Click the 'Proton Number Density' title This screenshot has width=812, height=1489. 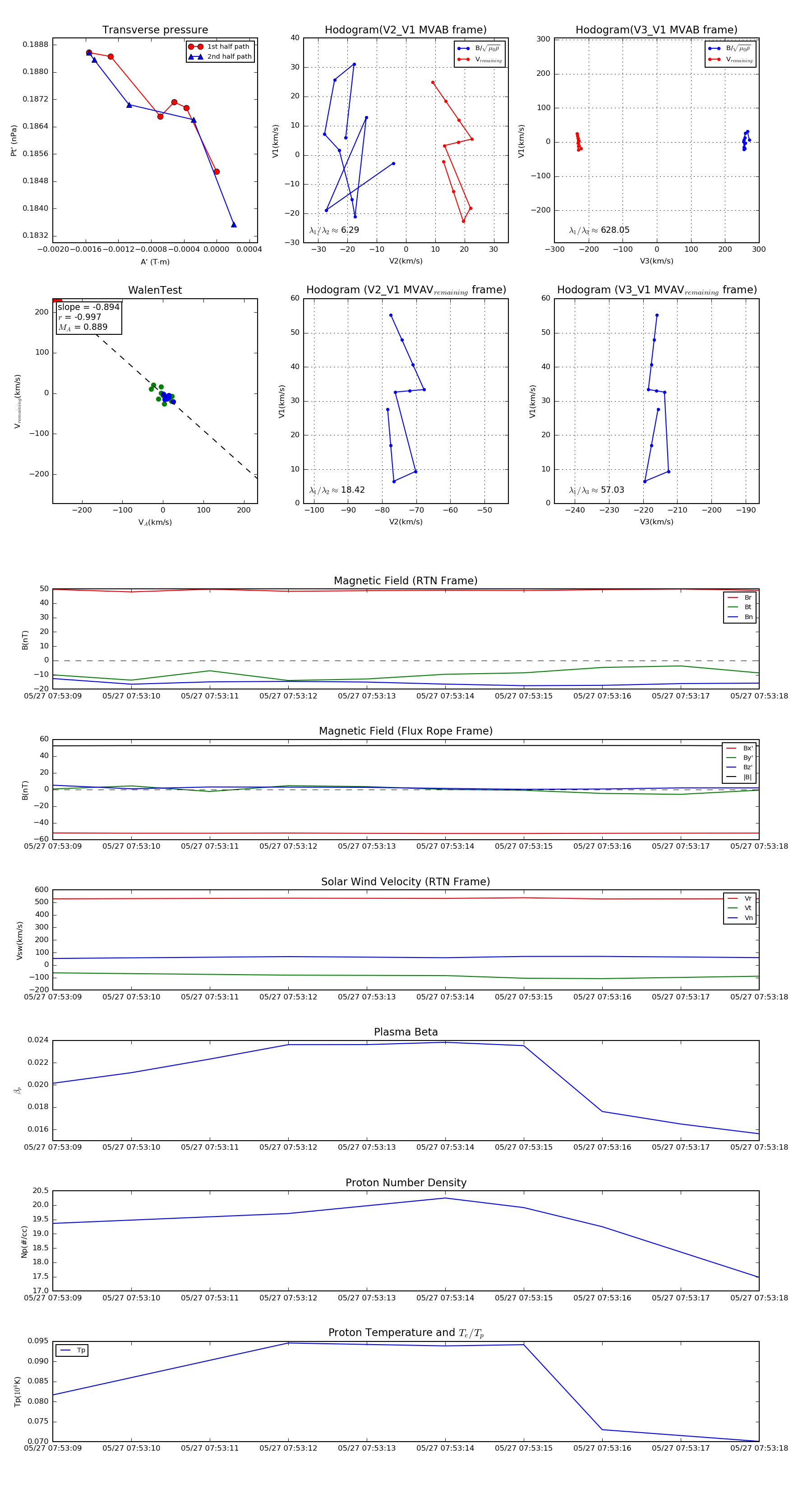(x=406, y=1183)
